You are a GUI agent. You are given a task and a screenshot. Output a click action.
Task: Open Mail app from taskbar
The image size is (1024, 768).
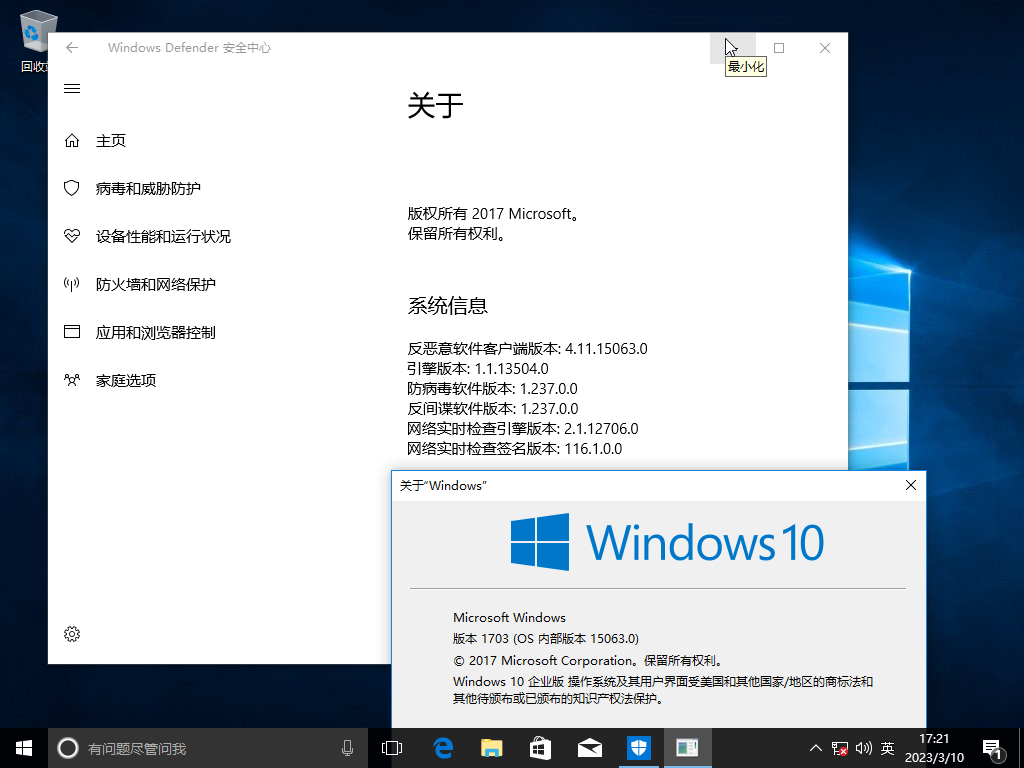(x=589, y=748)
